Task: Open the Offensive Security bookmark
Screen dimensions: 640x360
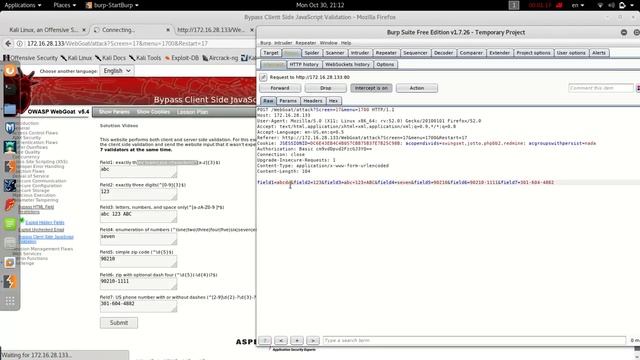Action: pyautogui.click(x=31, y=58)
